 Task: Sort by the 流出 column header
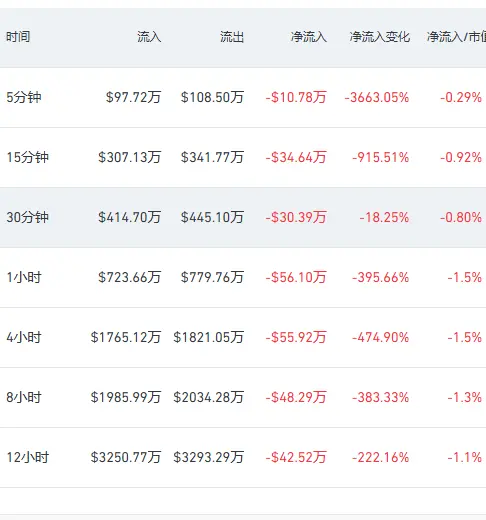[232, 37]
